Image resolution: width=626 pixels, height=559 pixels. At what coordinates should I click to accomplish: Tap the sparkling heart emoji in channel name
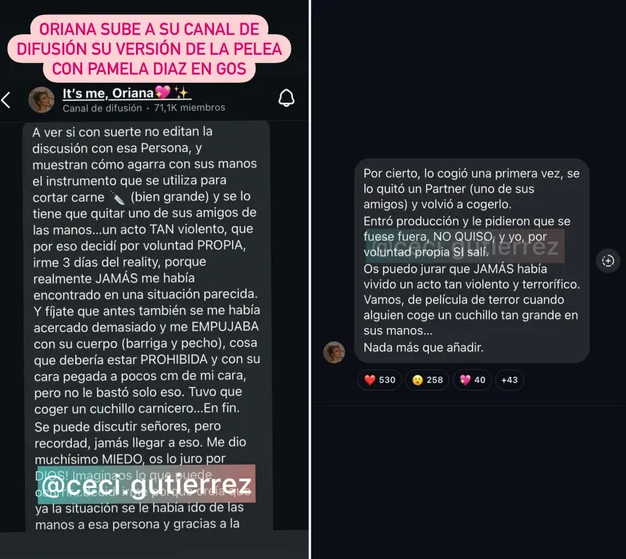162,93
